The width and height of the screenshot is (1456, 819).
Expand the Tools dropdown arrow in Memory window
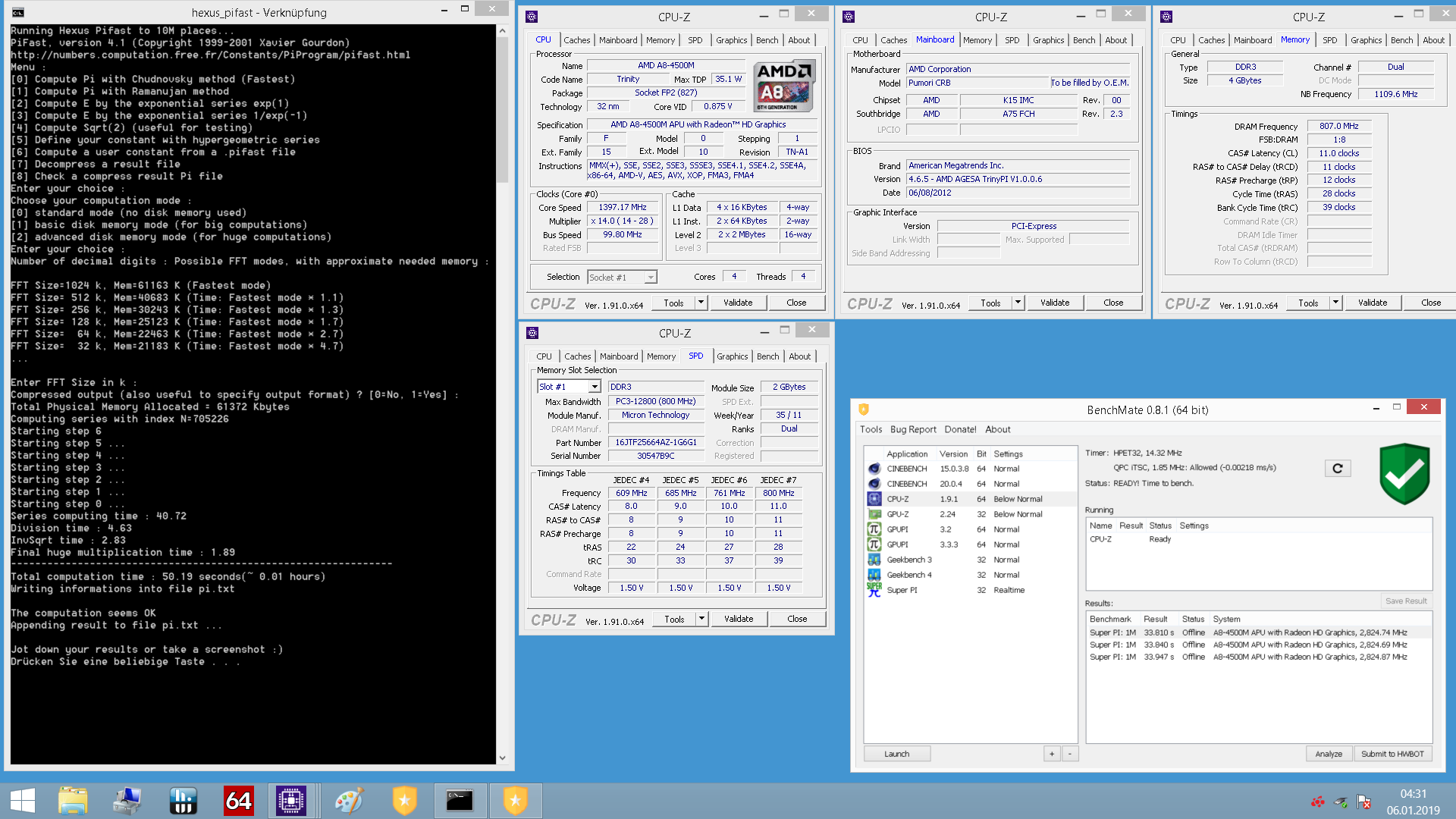click(1335, 303)
